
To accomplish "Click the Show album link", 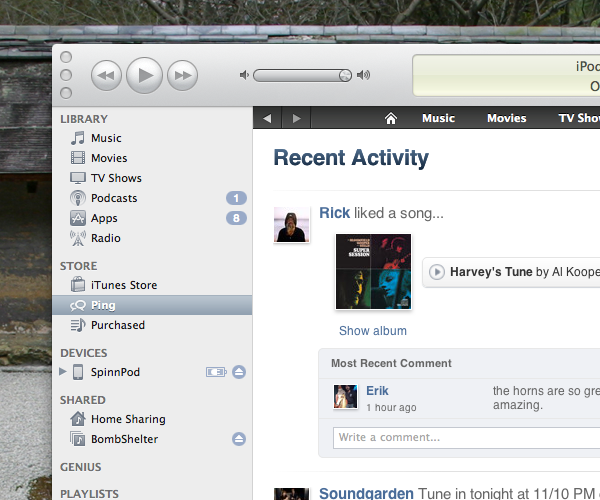I will [x=373, y=331].
